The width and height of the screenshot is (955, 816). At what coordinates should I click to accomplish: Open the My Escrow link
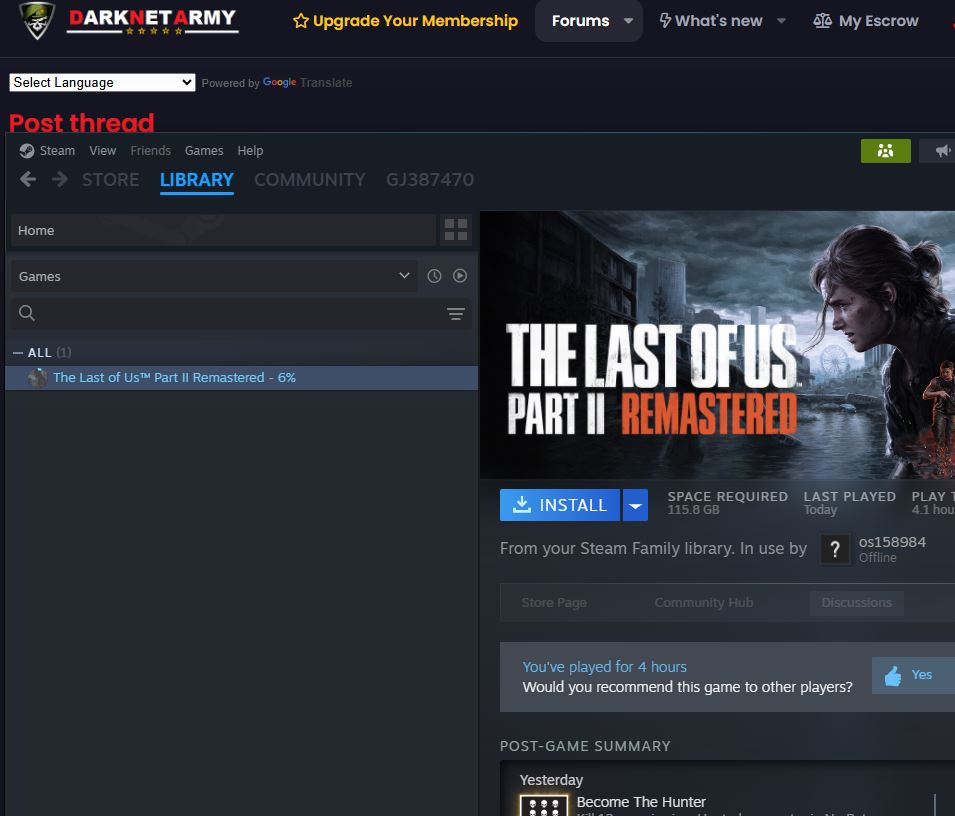pyautogui.click(x=878, y=21)
